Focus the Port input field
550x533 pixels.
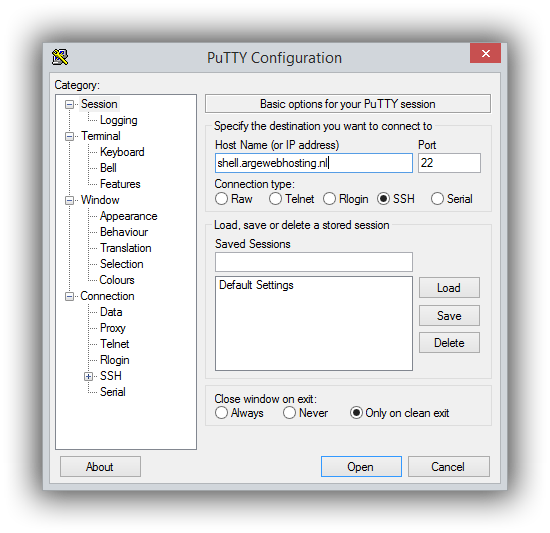pyautogui.click(x=449, y=163)
